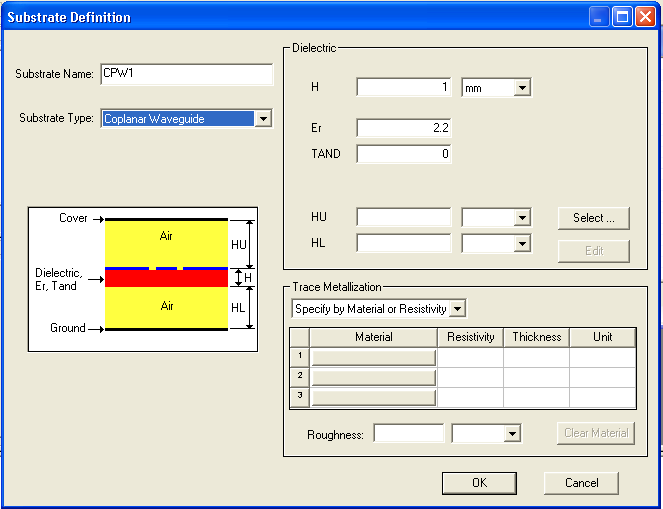Click the Material button in row 1
This screenshot has width=663, height=509.
pos(373,357)
